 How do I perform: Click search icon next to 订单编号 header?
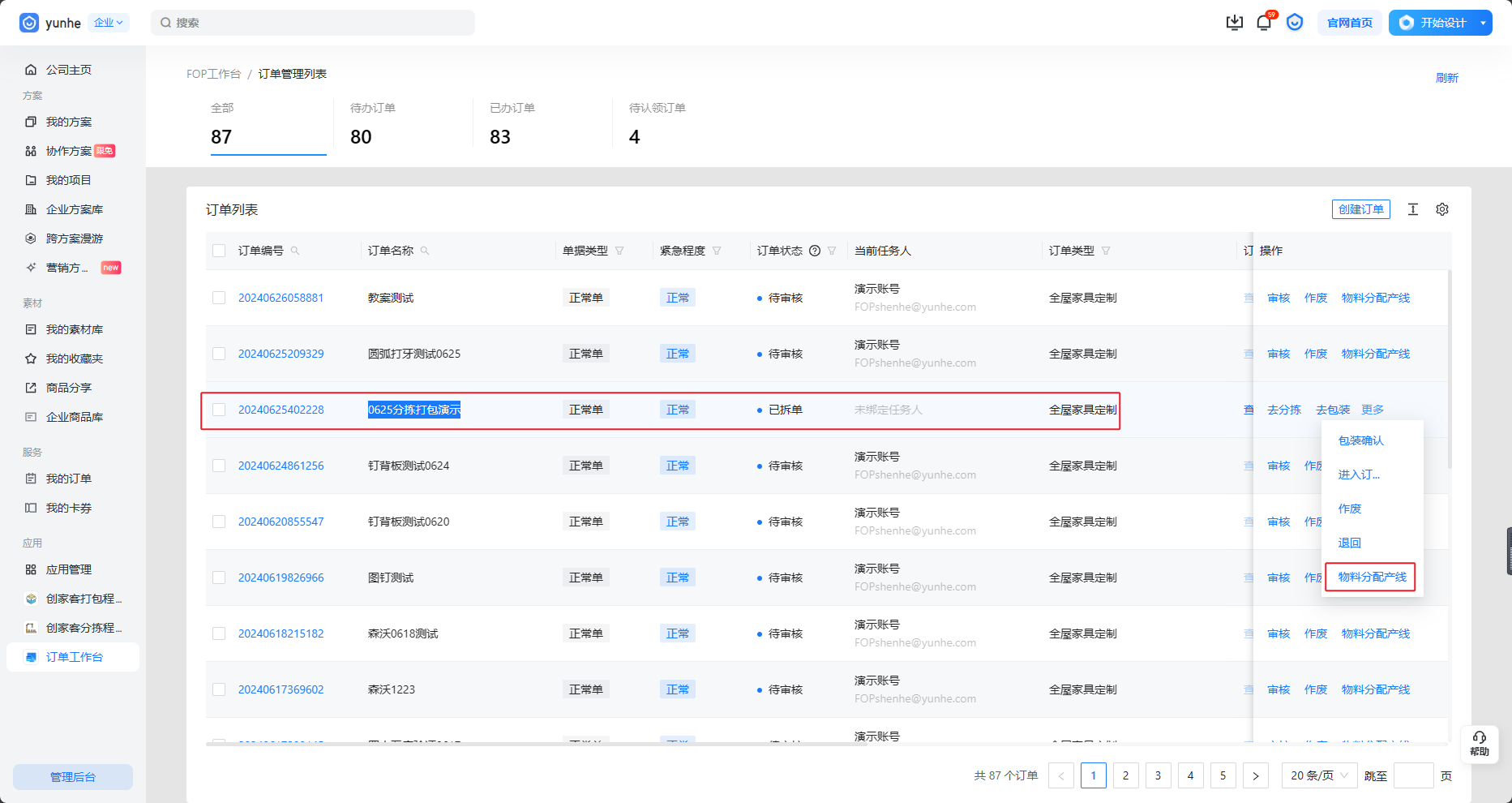(295, 251)
